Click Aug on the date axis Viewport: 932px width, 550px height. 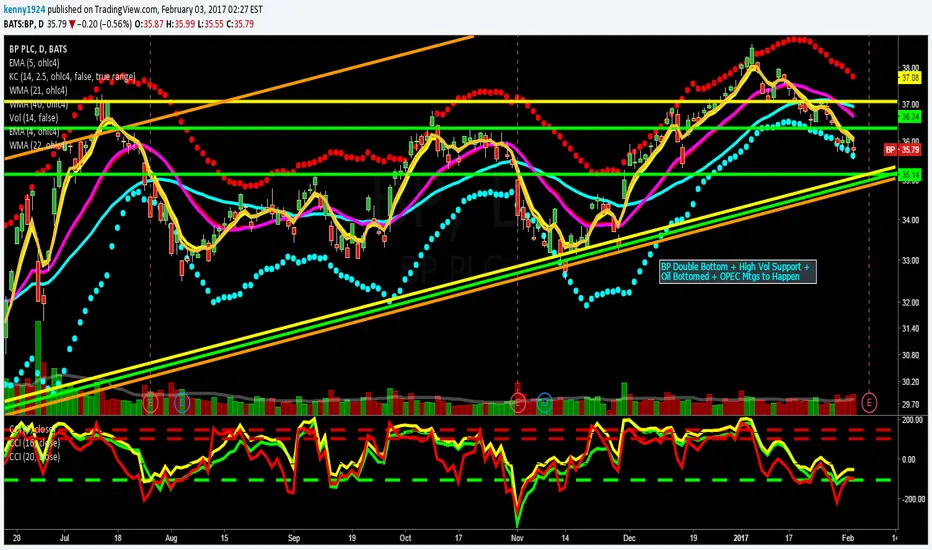(171, 538)
